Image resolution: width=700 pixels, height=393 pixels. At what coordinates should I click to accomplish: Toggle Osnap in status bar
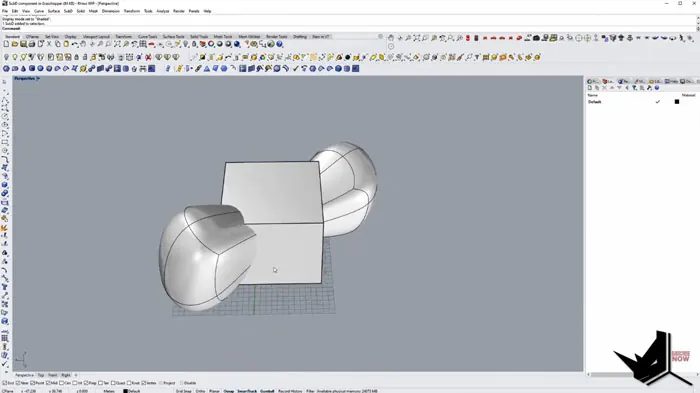click(229, 391)
